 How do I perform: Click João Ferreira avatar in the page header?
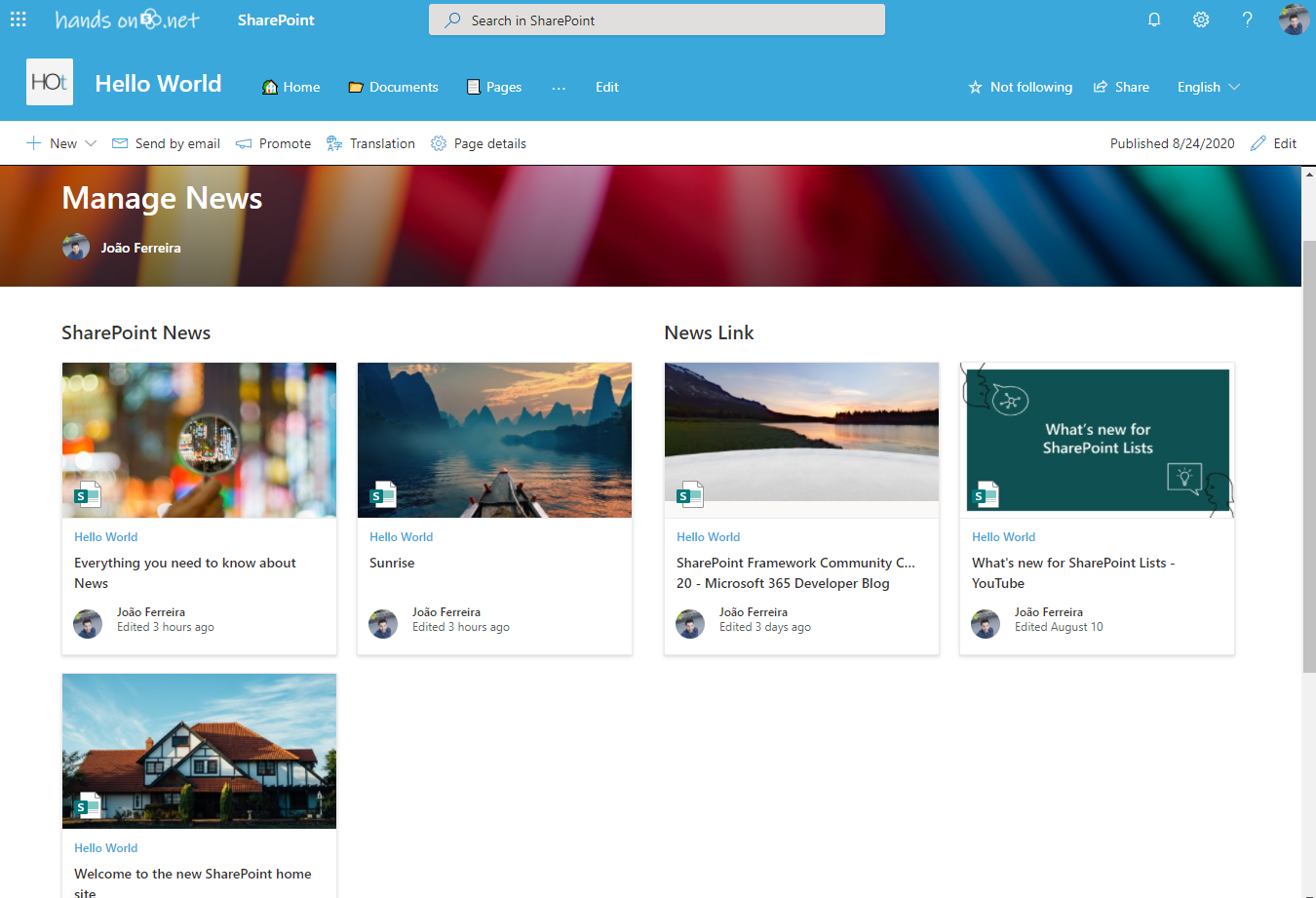[76, 248]
